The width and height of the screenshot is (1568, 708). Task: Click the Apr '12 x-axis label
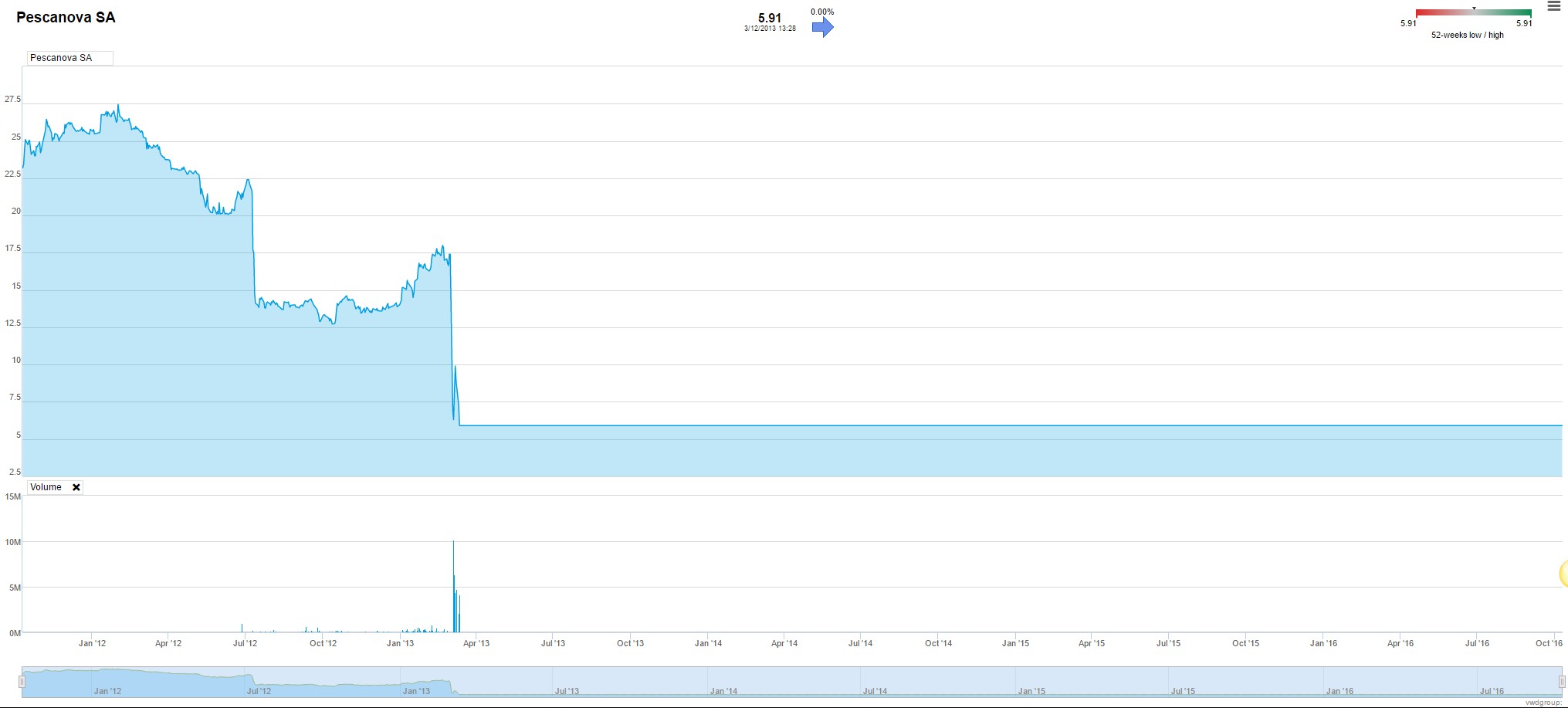(168, 643)
